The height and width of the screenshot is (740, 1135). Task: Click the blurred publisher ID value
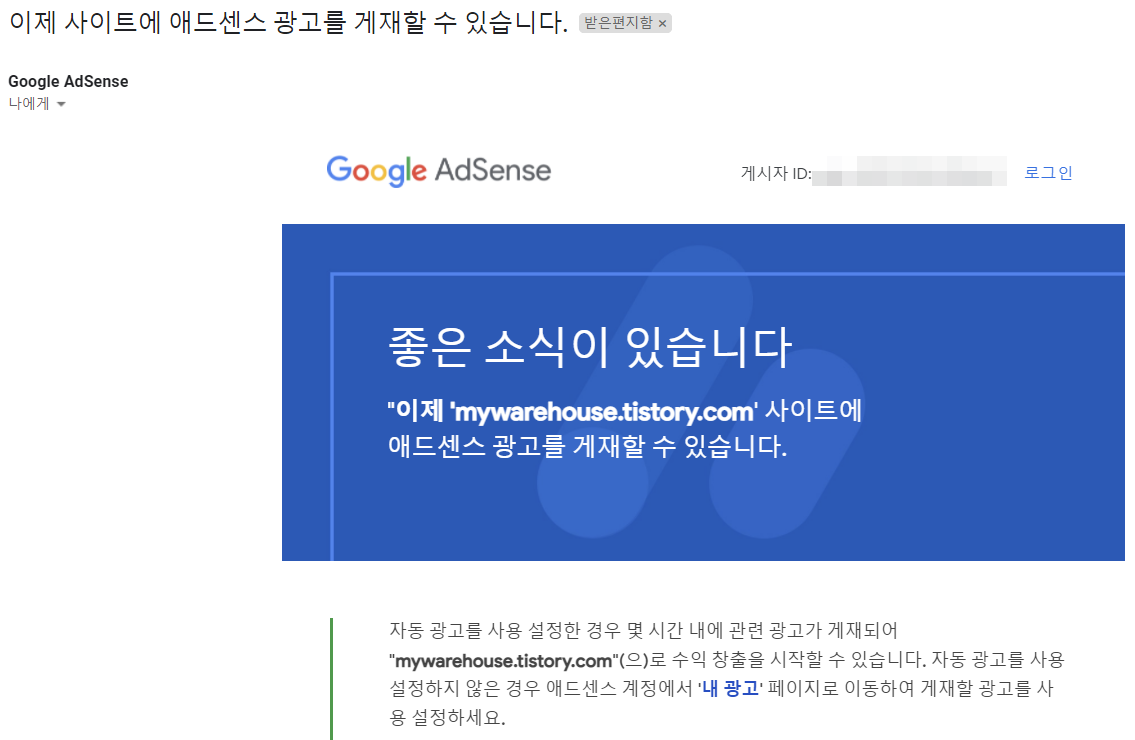coord(909,173)
